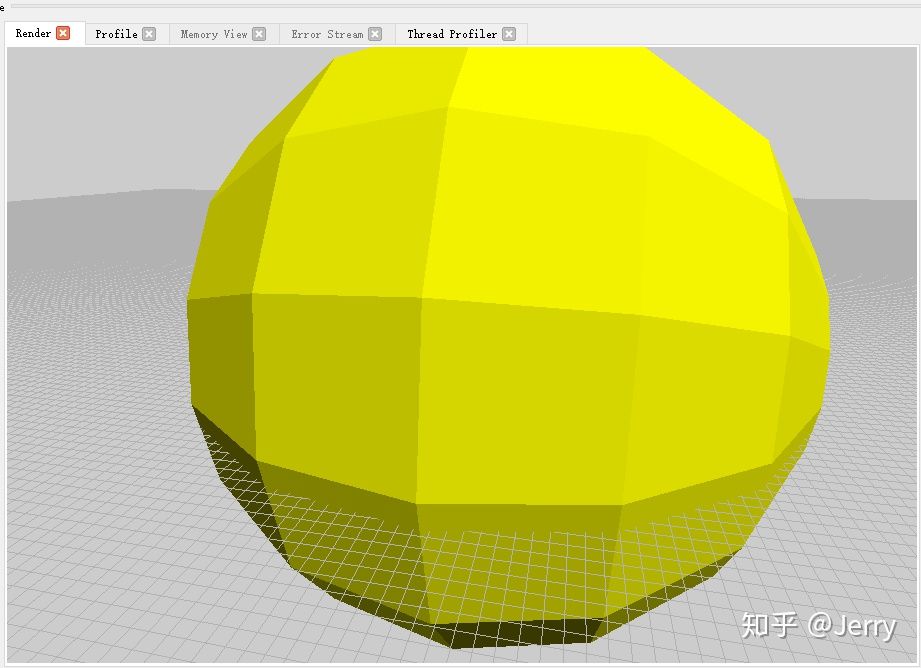This screenshot has width=921, height=668.
Task: Close the Memory View tab
Action: (259, 34)
